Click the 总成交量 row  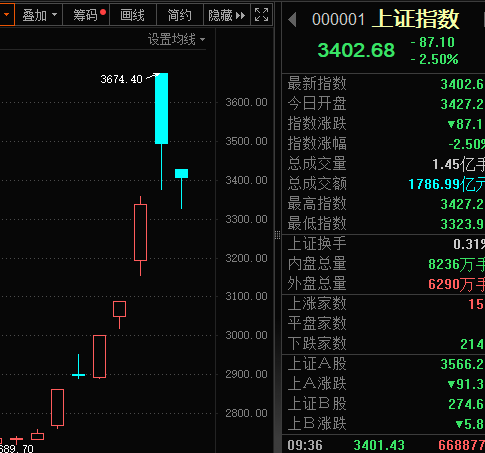click(x=383, y=164)
